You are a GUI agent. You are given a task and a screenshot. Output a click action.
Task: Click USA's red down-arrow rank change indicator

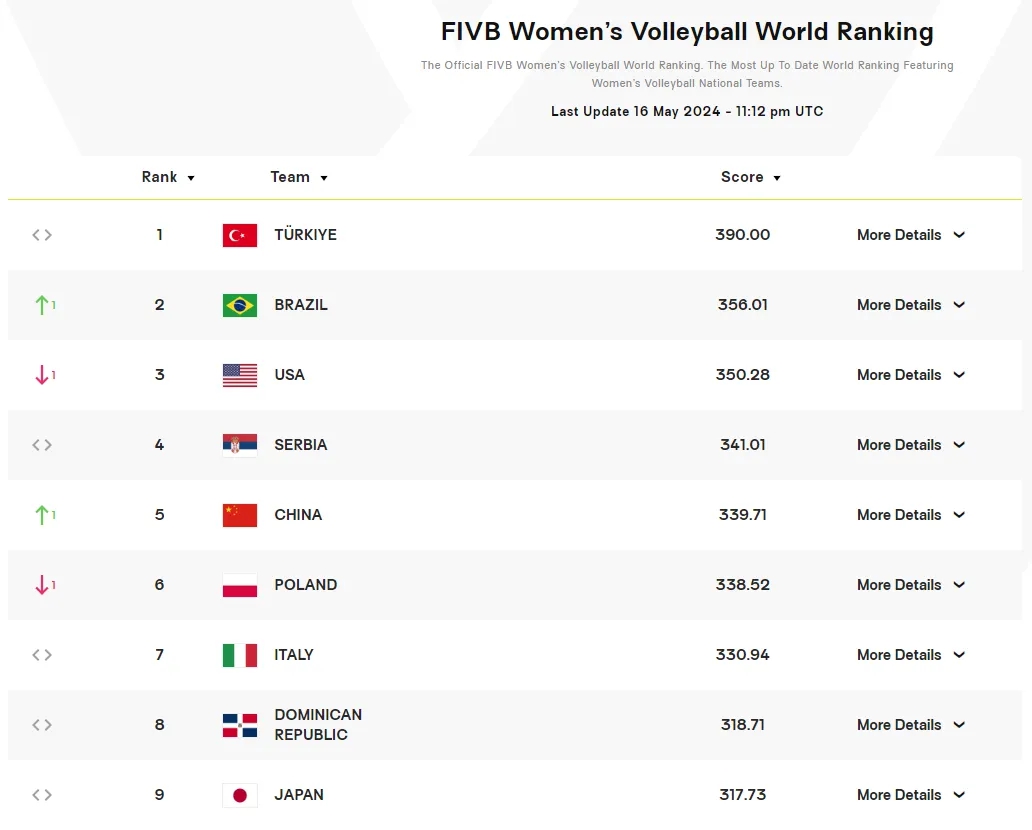tap(43, 375)
